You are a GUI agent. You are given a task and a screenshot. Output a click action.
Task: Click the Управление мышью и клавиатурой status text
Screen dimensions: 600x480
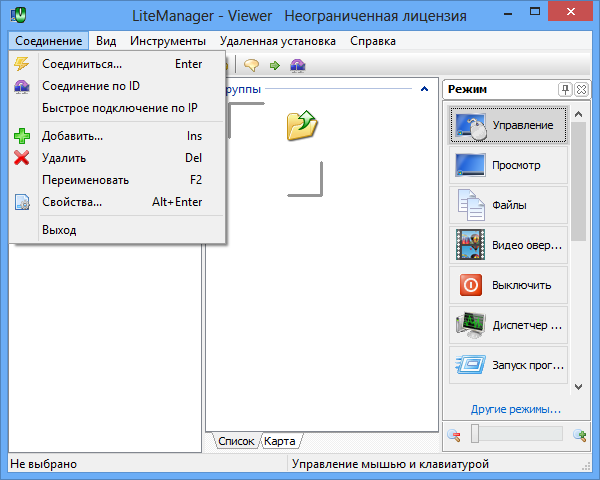390,464
